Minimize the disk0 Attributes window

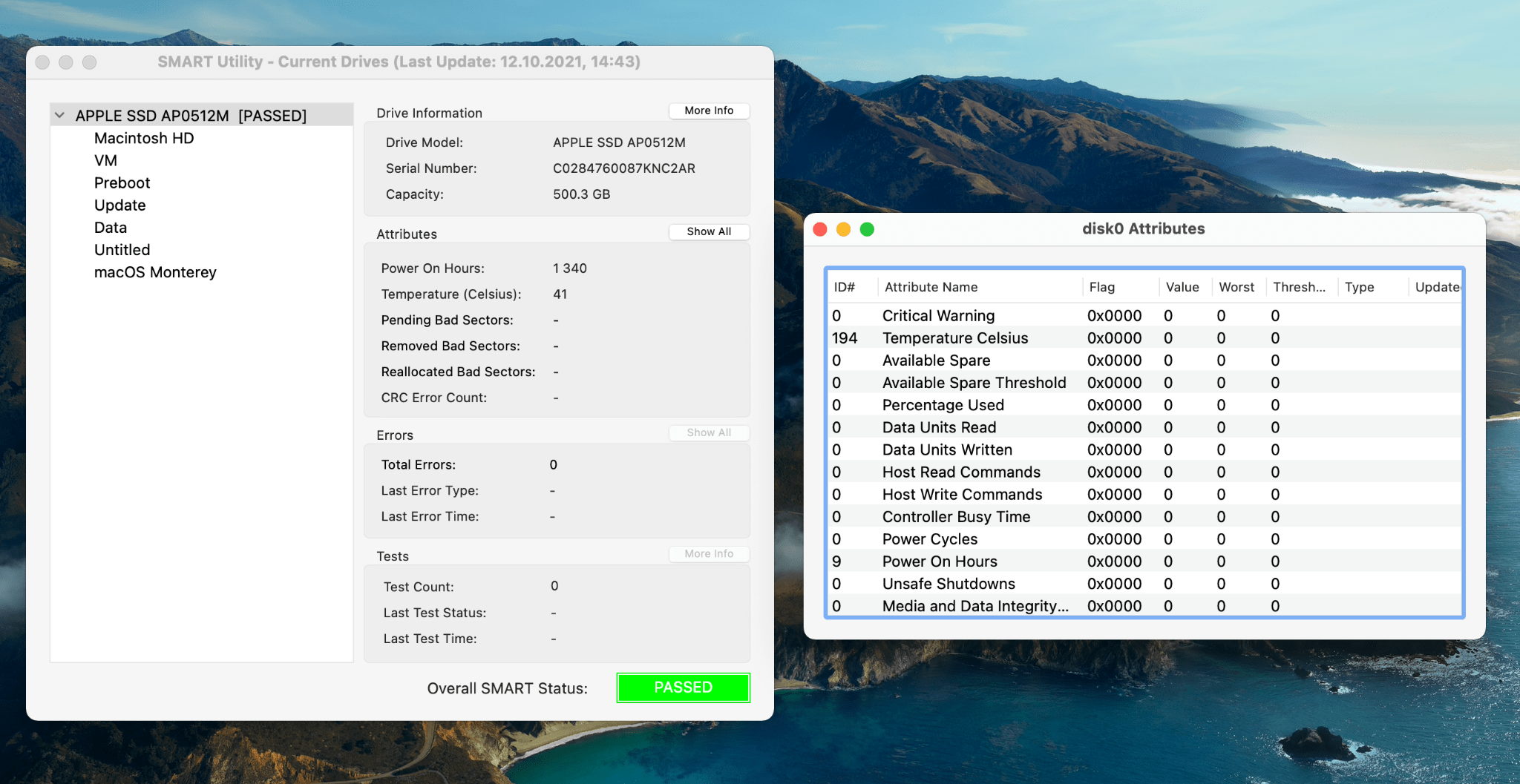[843, 229]
